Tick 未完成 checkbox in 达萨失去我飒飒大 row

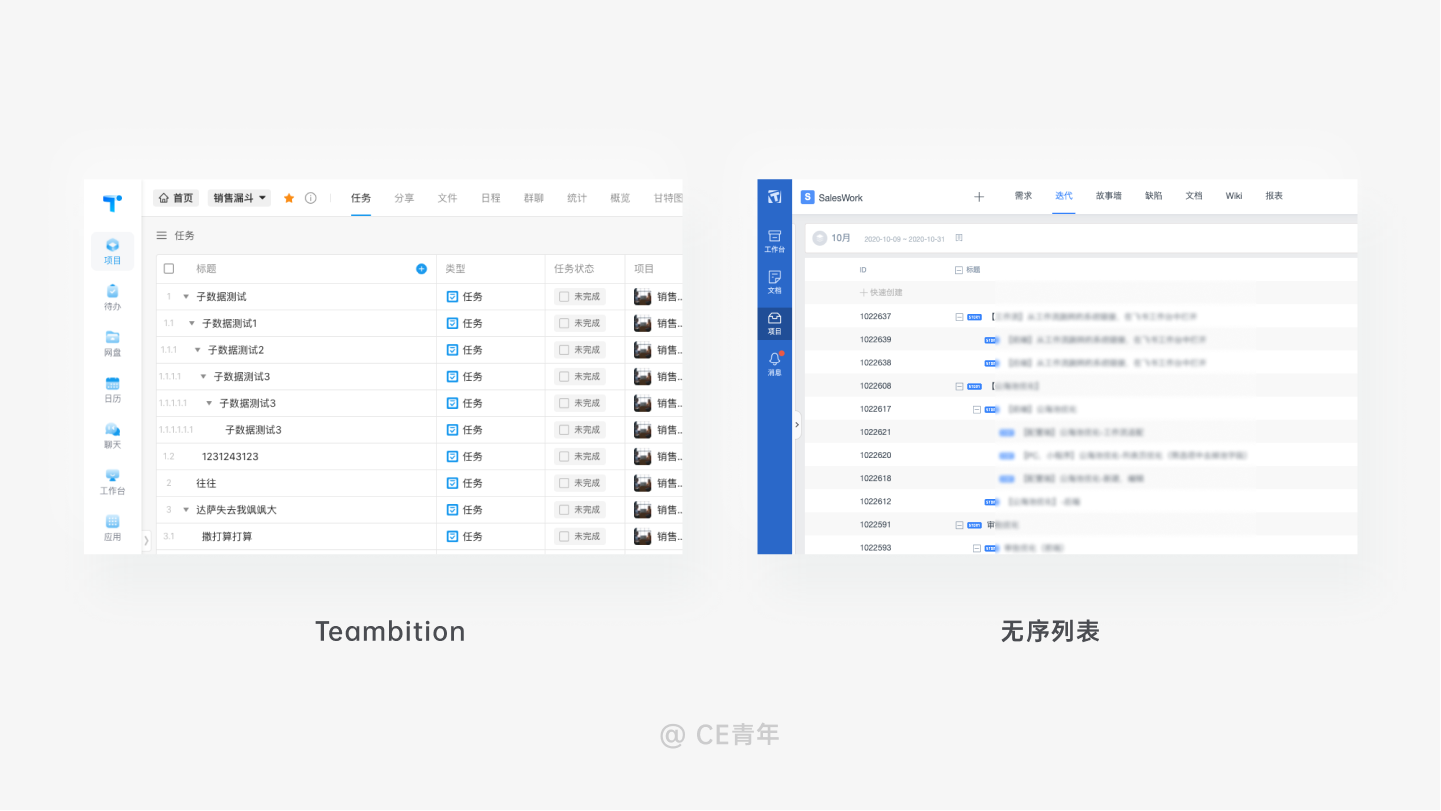pyautogui.click(x=564, y=510)
